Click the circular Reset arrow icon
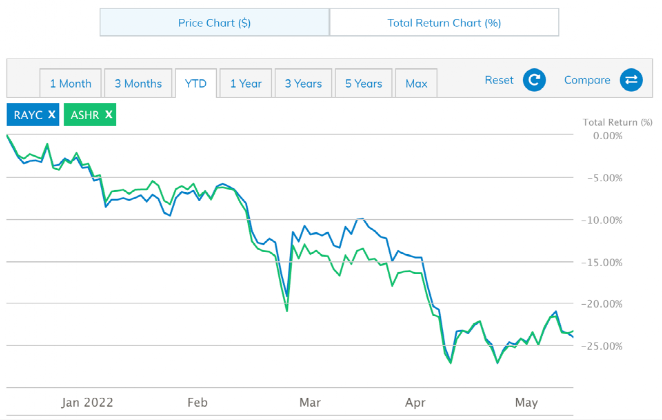This screenshot has width=662, height=420. 534,81
